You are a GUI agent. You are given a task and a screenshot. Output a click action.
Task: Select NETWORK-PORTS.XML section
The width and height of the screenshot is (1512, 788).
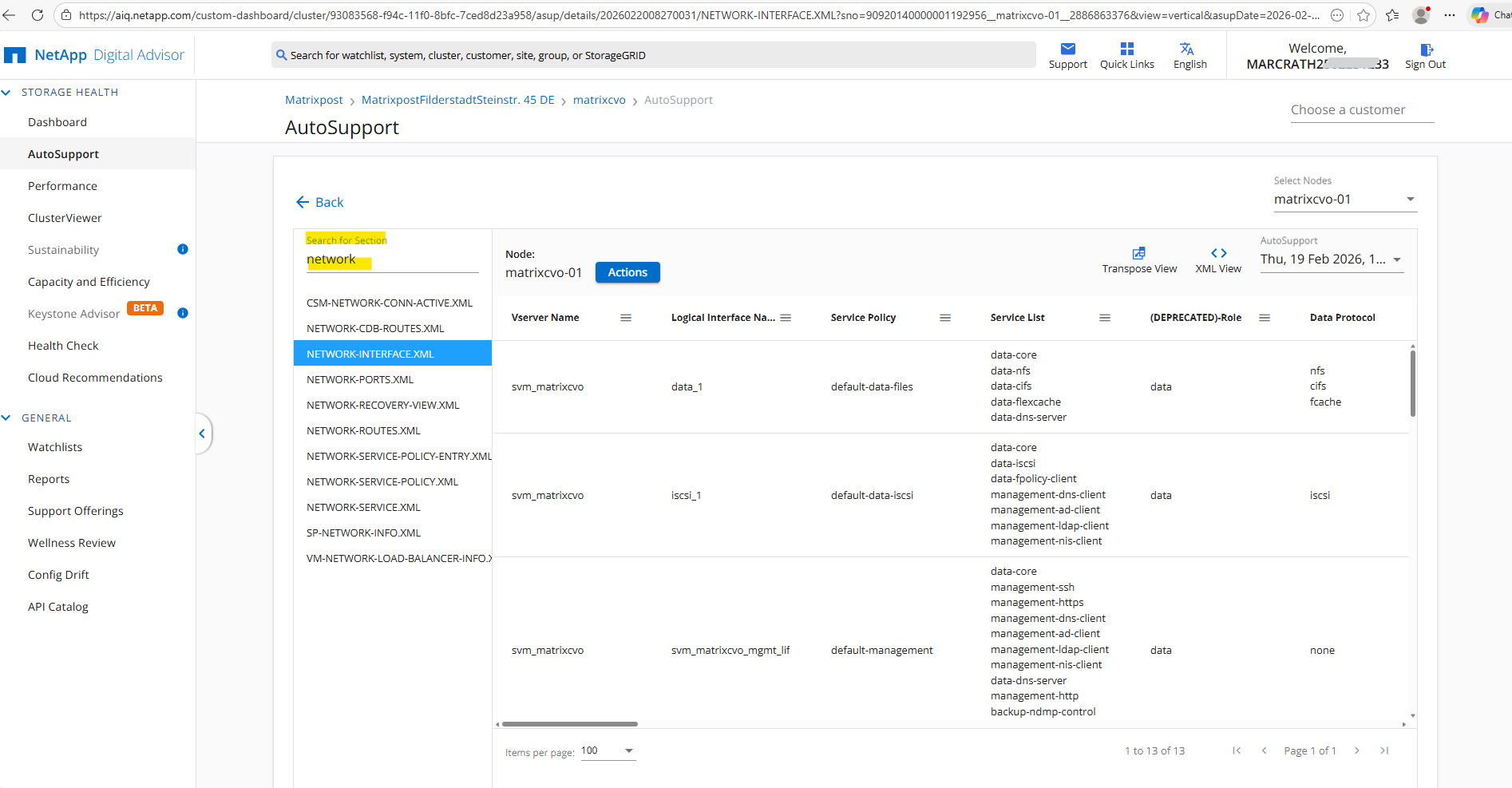point(360,379)
